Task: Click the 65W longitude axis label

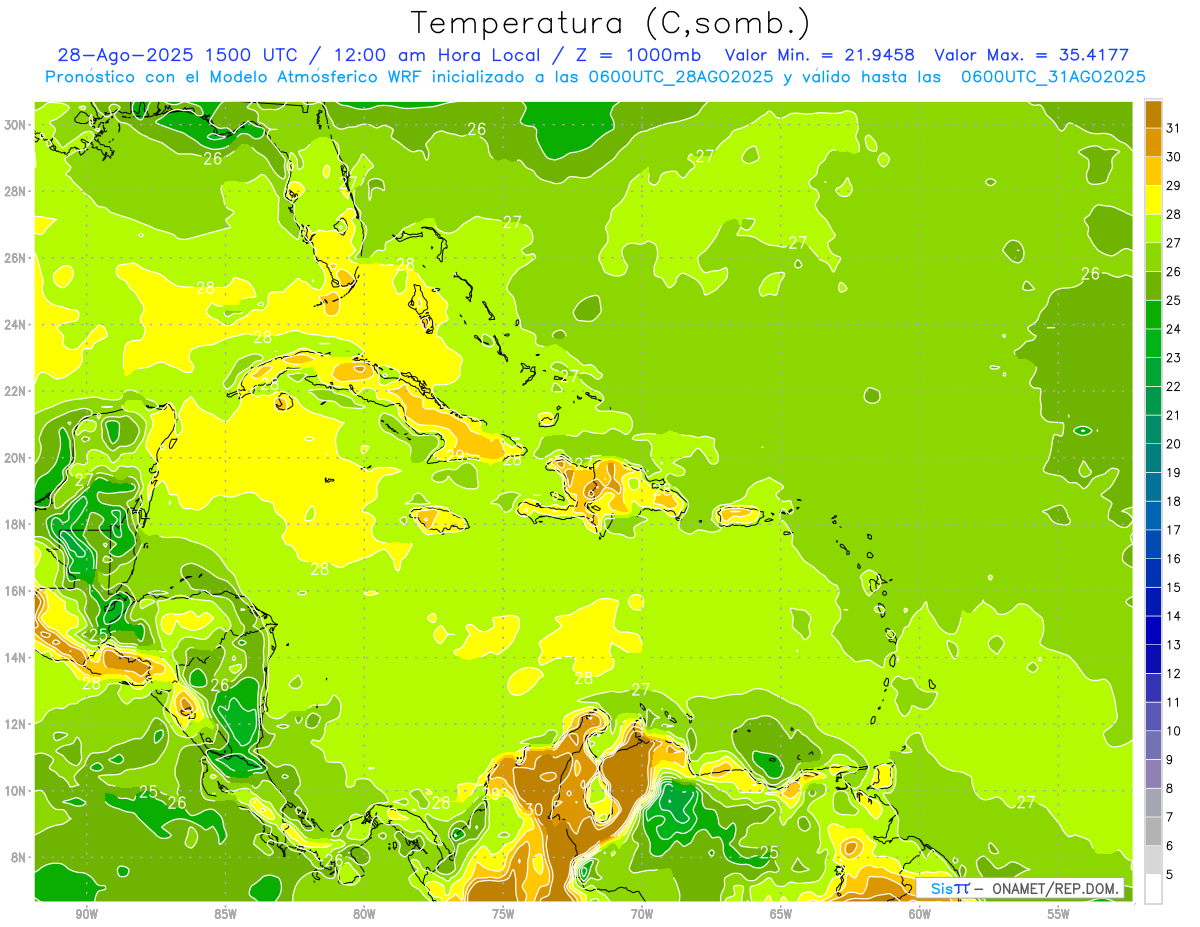Action: pos(781,914)
